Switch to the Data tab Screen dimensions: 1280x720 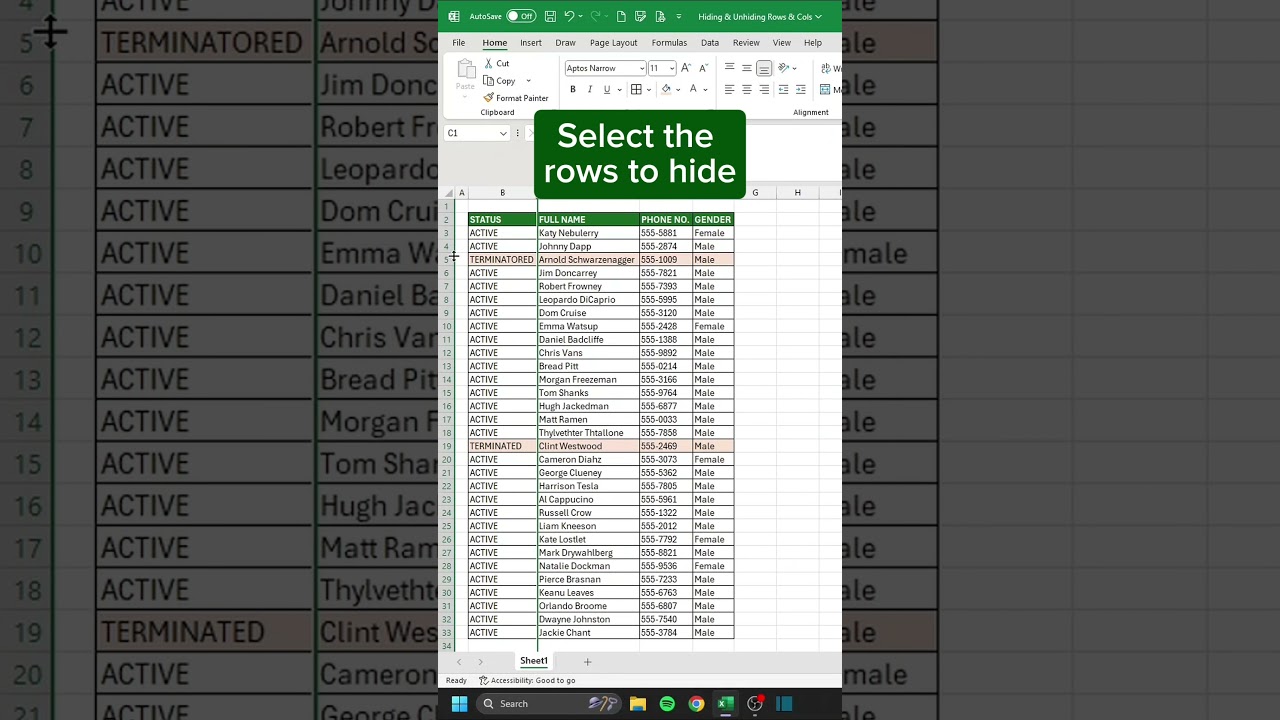[710, 43]
